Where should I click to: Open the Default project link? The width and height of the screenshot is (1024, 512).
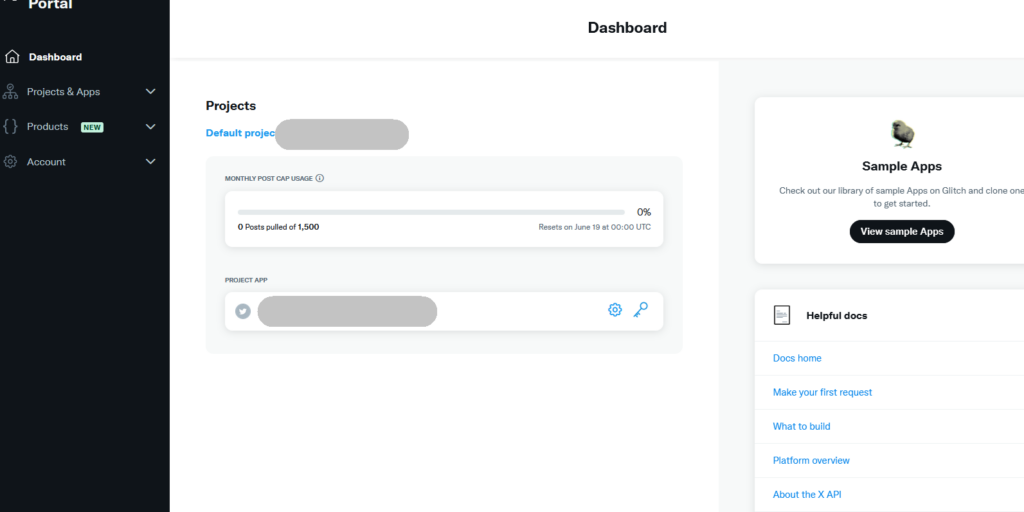(x=240, y=133)
